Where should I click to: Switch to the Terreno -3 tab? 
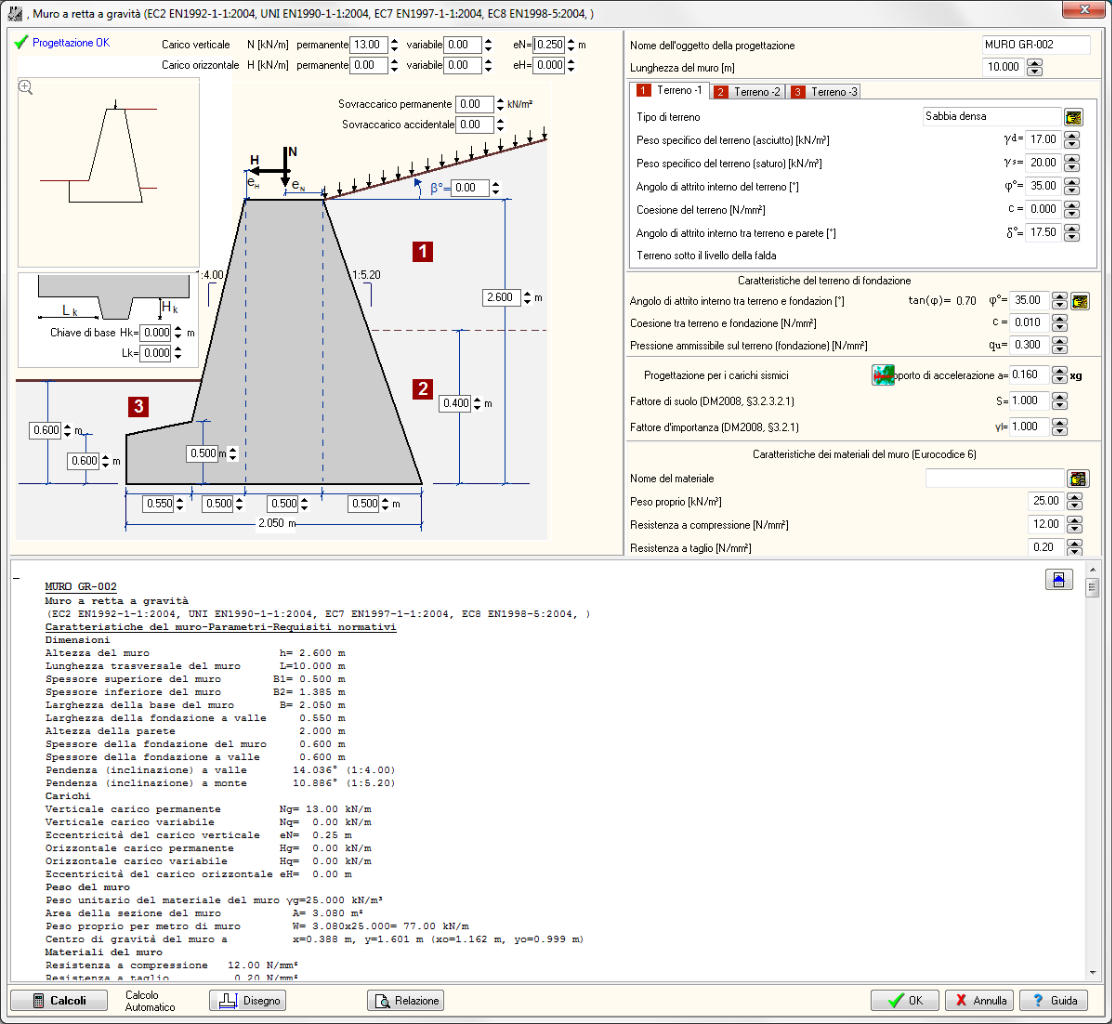[825, 92]
